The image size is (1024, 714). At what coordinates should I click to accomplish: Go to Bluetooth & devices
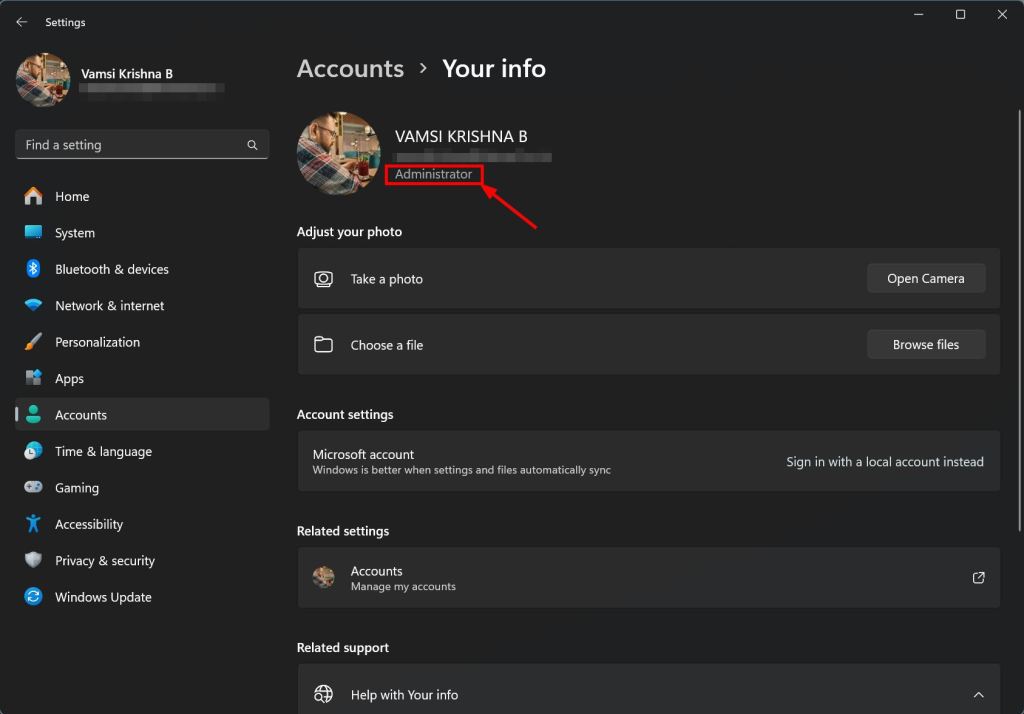coord(142,269)
